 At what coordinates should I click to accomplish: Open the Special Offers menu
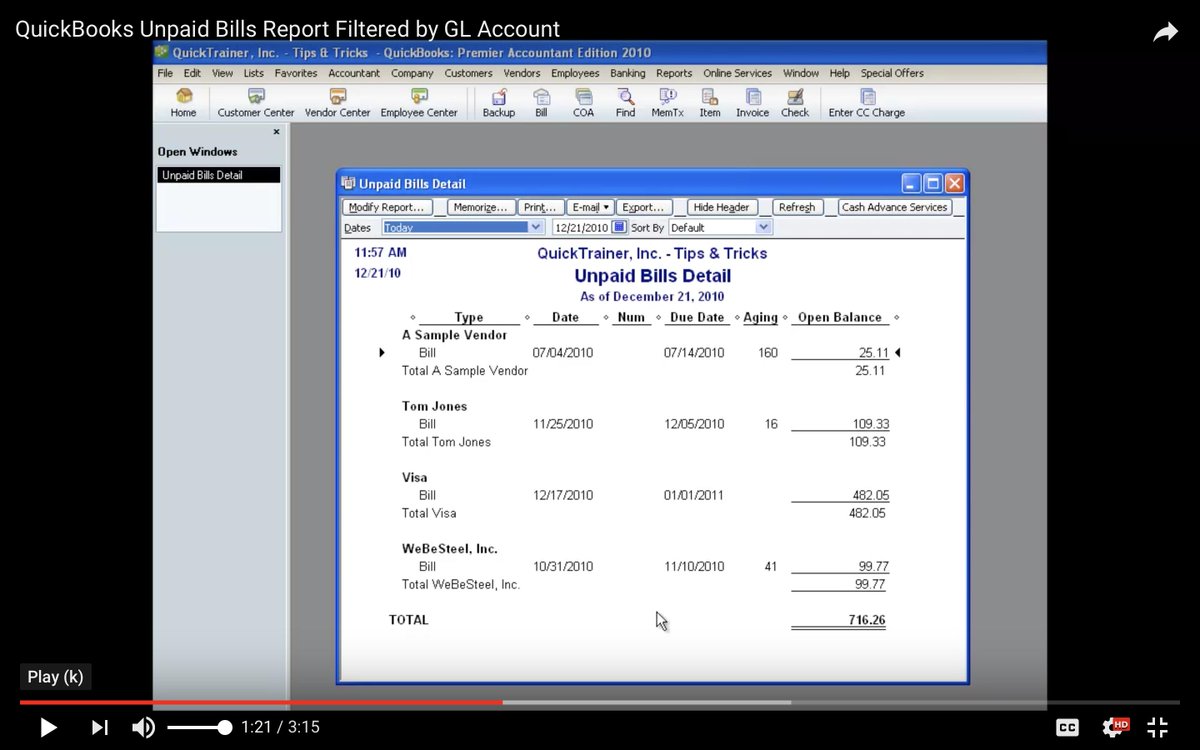(892, 73)
